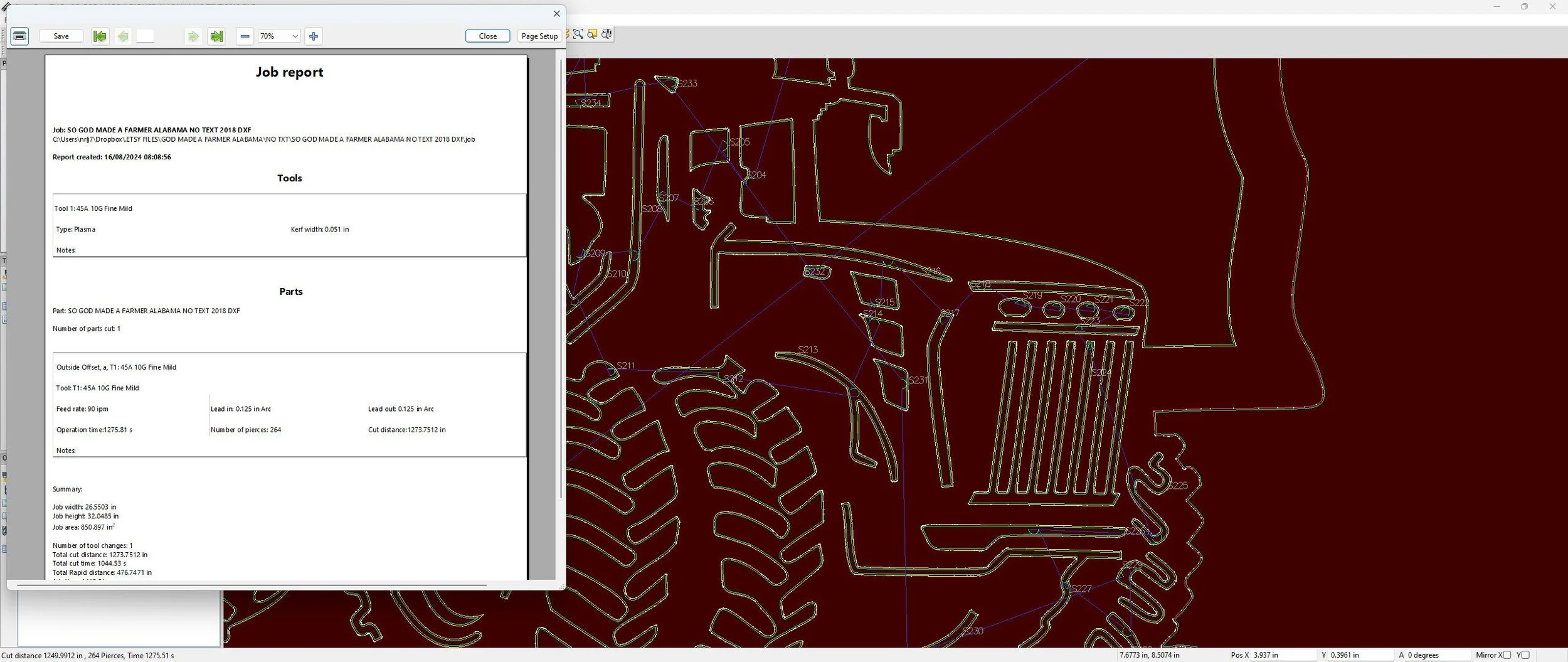Open the 70% zoom level dropdown
Viewport: 1568px width, 662px height.
[x=279, y=36]
